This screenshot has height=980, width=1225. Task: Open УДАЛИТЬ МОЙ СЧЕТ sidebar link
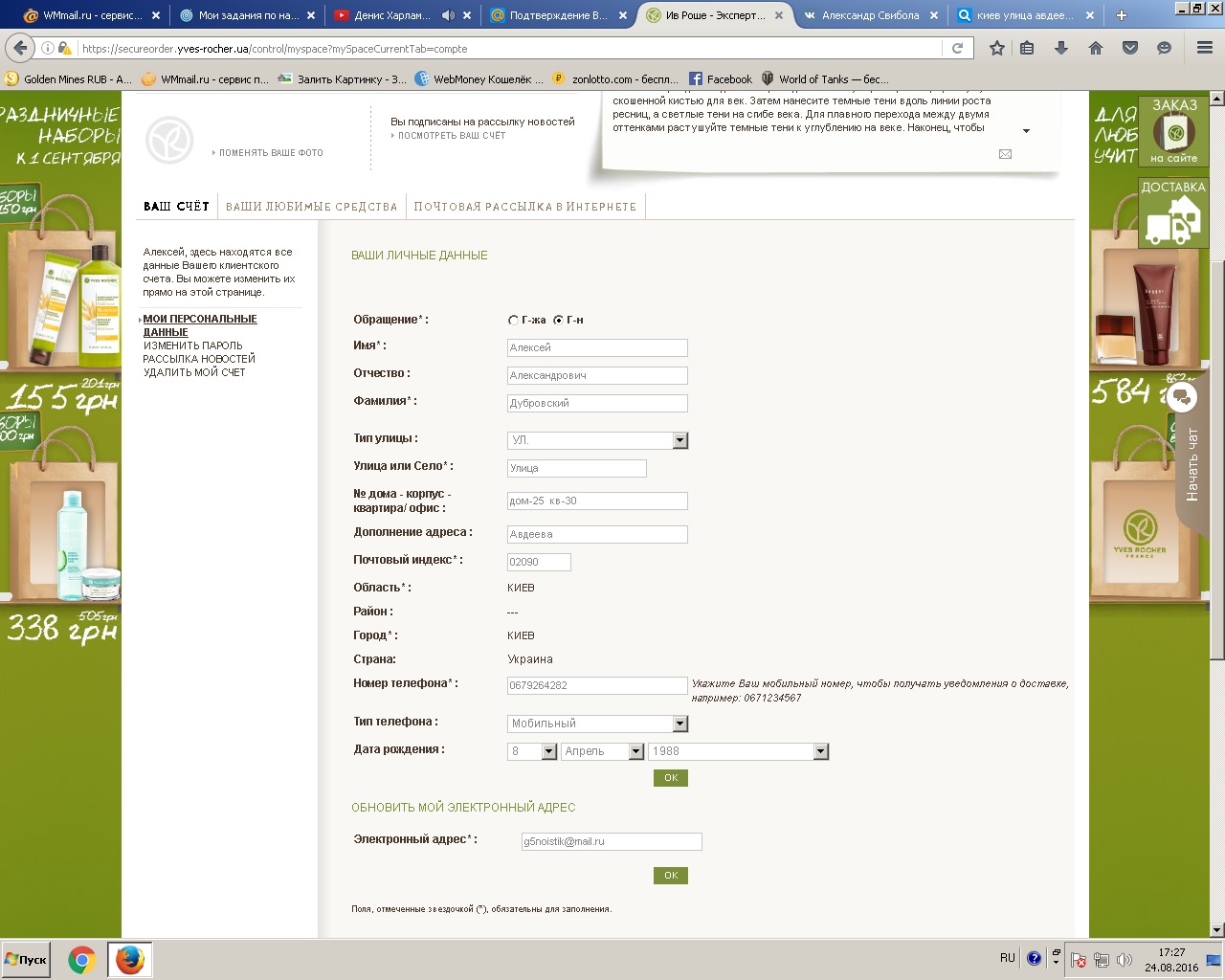[194, 372]
